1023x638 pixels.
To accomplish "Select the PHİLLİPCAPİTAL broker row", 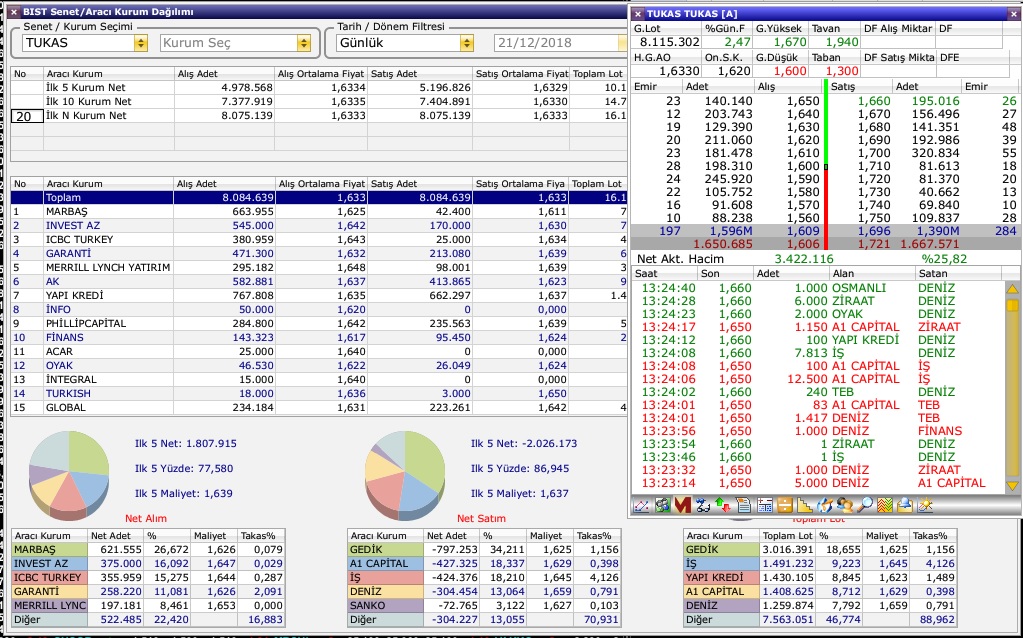I will click(x=319, y=324).
